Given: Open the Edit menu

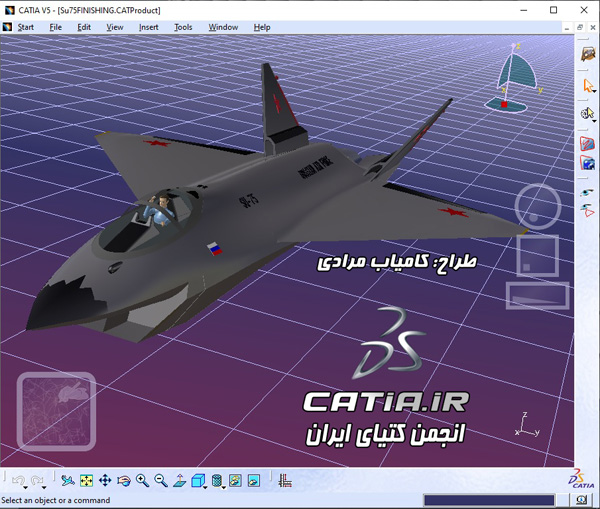Looking at the screenshot, I should pos(84,27).
